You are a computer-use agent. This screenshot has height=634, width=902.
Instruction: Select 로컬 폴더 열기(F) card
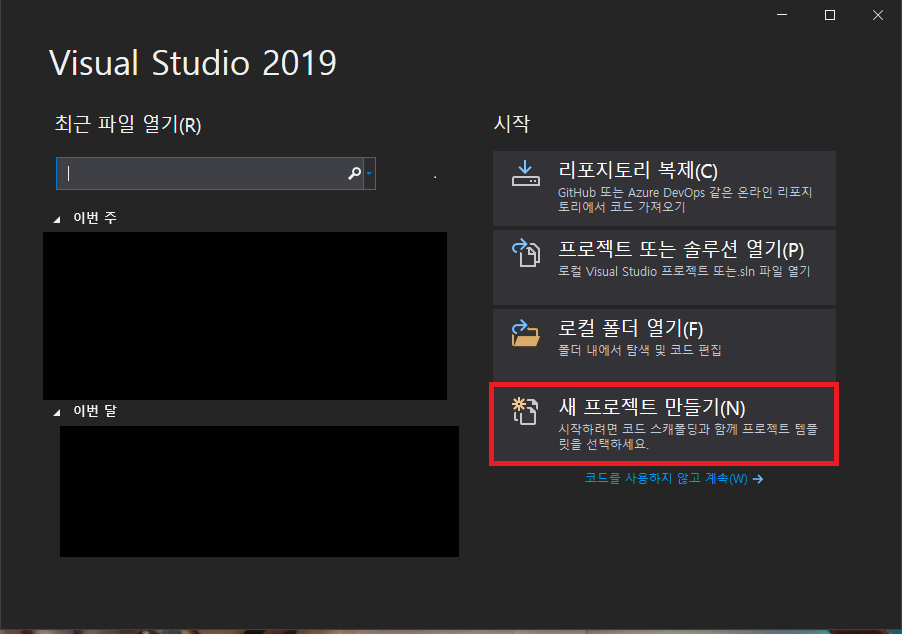(x=664, y=345)
